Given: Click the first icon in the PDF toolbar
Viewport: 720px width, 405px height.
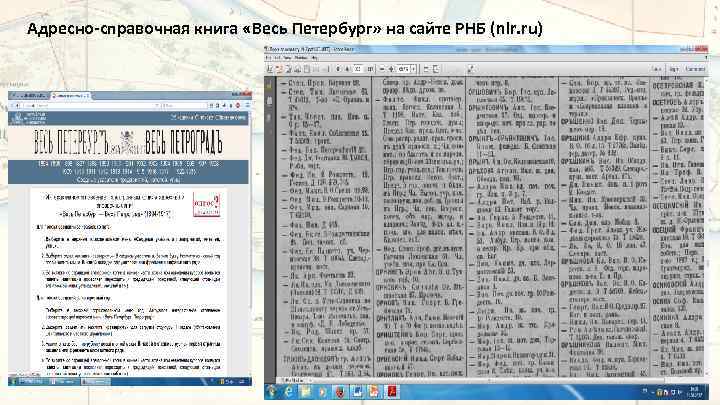Looking at the screenshot, I should click(x=270, y=69).
